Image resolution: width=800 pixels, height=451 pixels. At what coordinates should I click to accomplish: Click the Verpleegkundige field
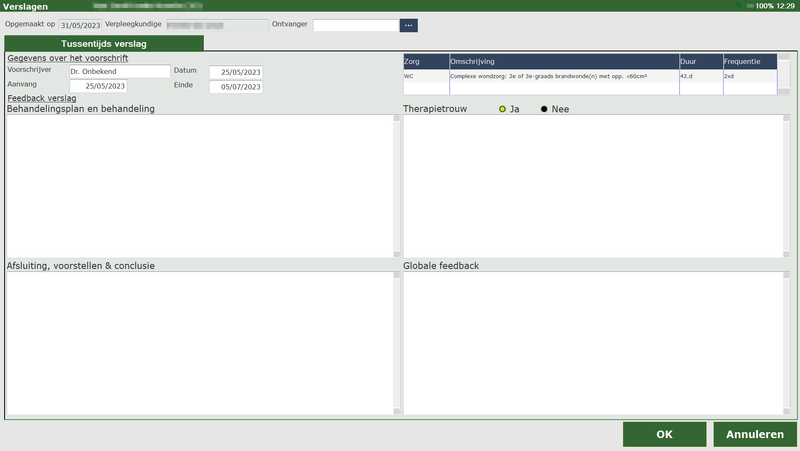point(217,25)
